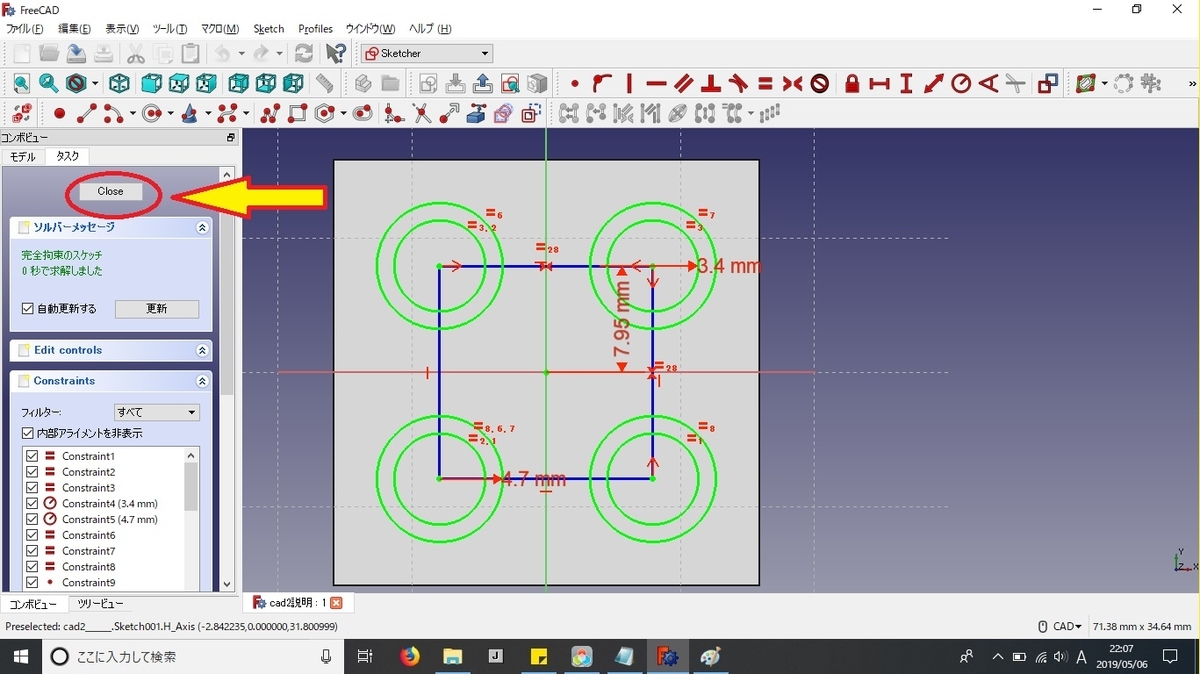Switch to isometric view cube icon
Viewport: 1200px width, 674px height.
coord(119,84)
